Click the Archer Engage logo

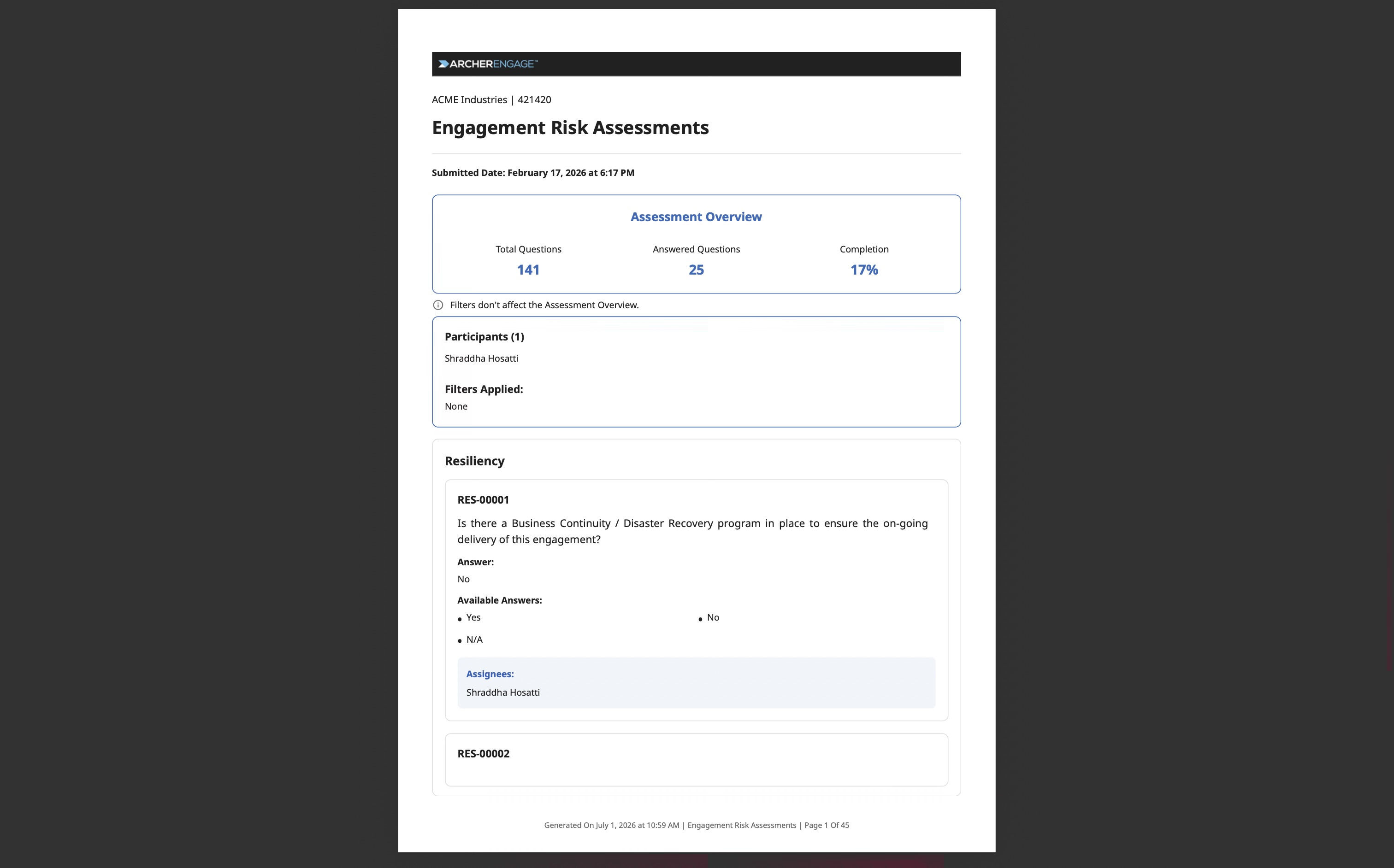pos(488,64)
